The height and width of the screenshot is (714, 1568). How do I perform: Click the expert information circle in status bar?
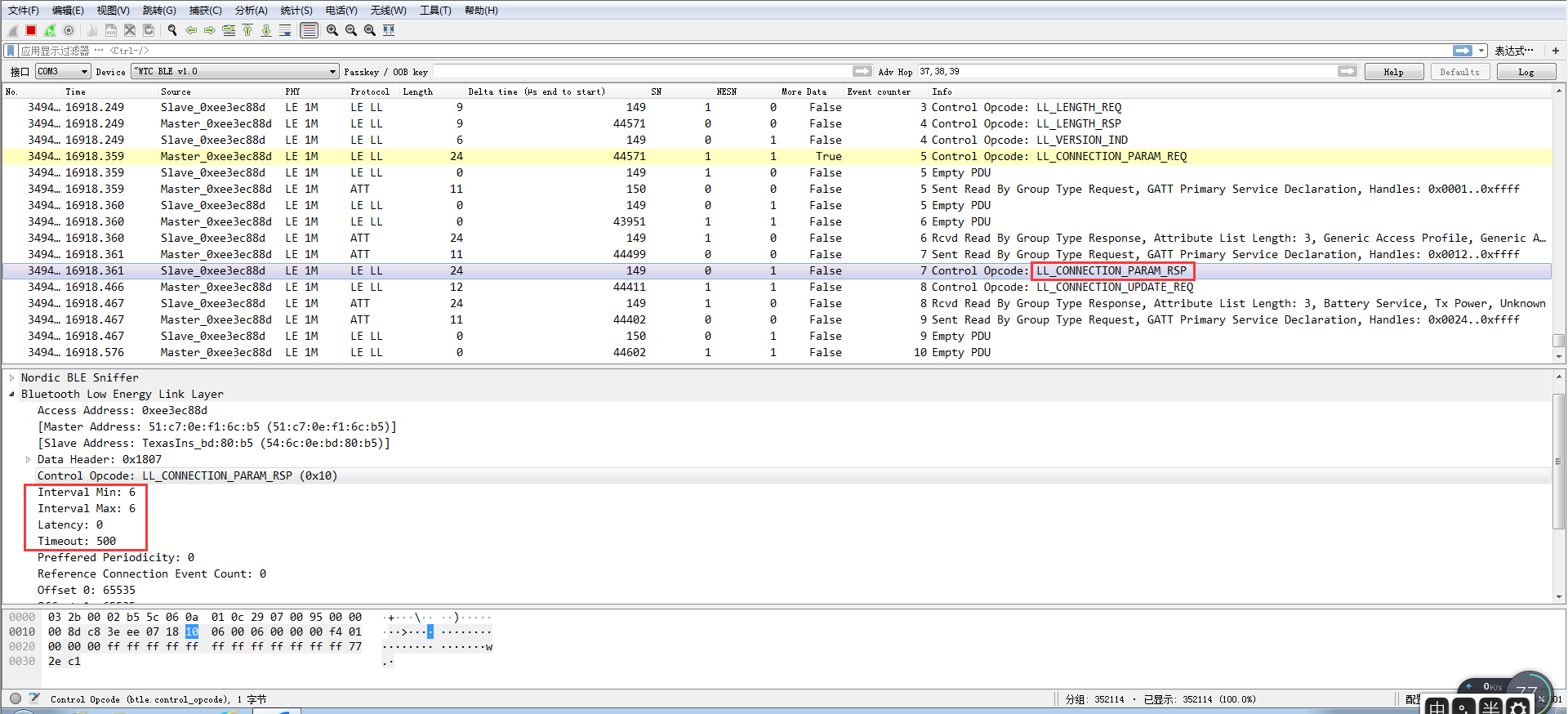tap(16, 698)
